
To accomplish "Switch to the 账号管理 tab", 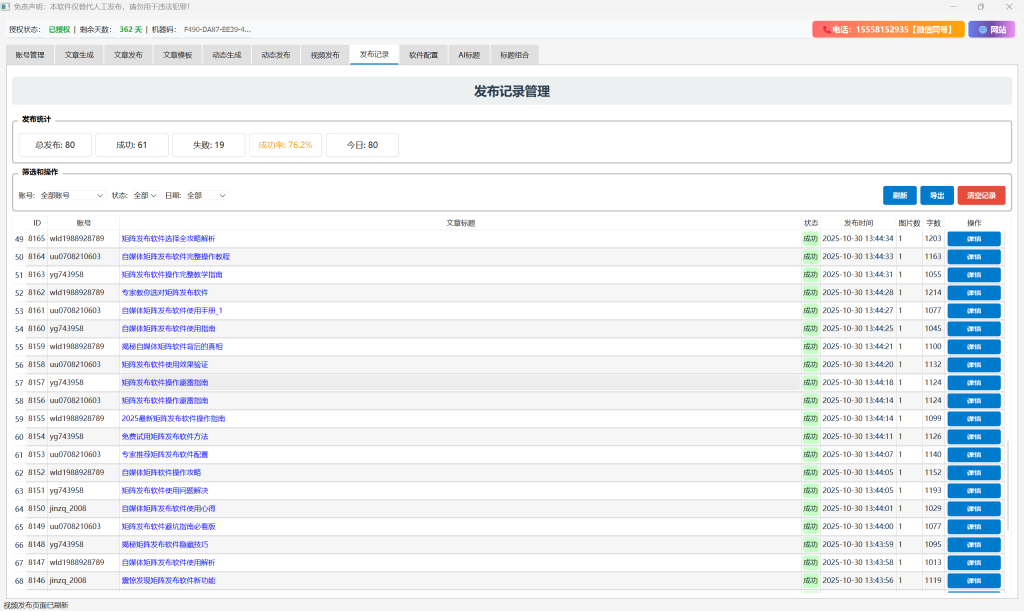I will (x=30, y=55).
